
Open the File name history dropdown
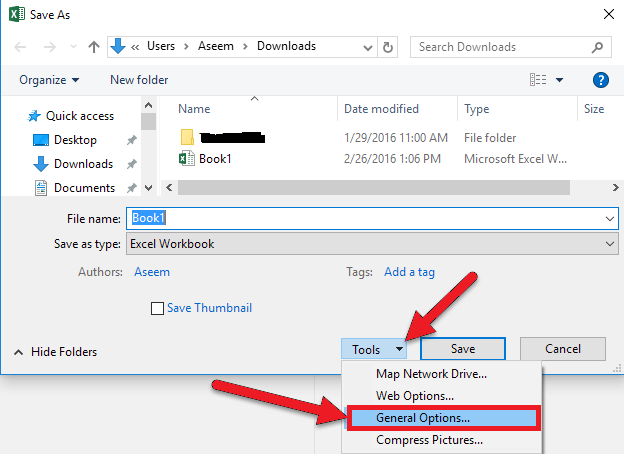click(x=610, y=218)
